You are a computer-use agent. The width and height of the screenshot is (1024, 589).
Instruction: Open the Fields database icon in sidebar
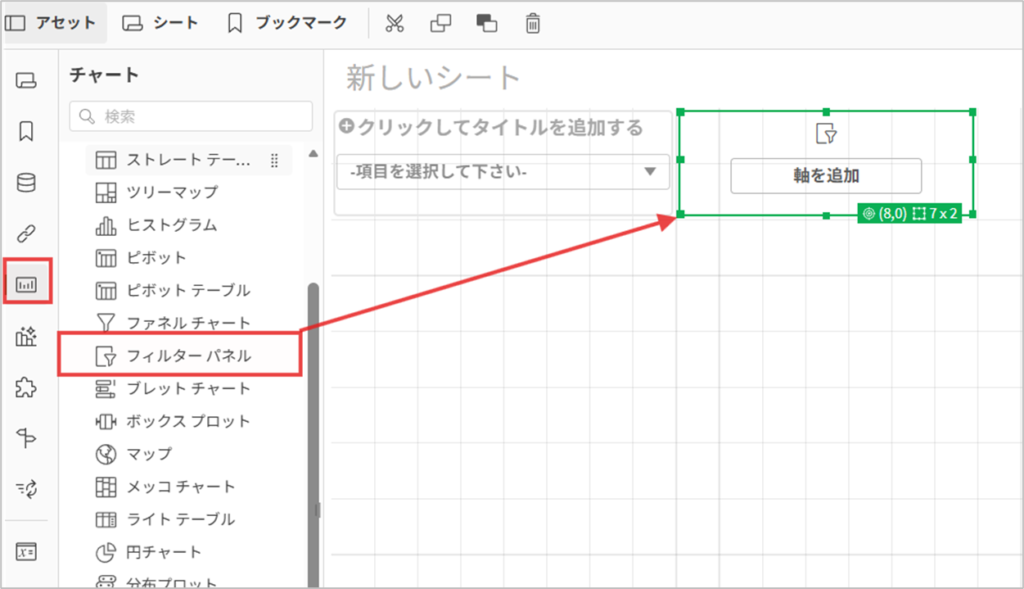(x=27, y=183)
